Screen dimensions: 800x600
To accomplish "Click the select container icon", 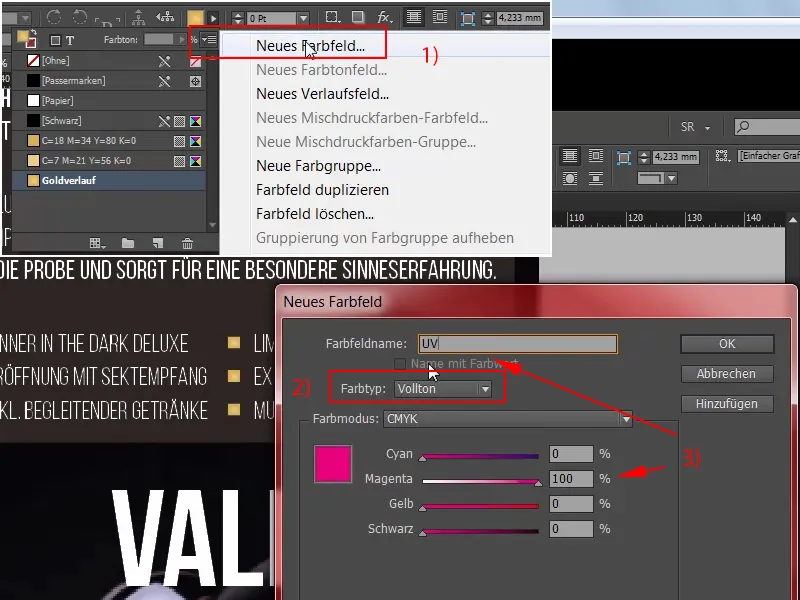I will click(x=138, y=18).
